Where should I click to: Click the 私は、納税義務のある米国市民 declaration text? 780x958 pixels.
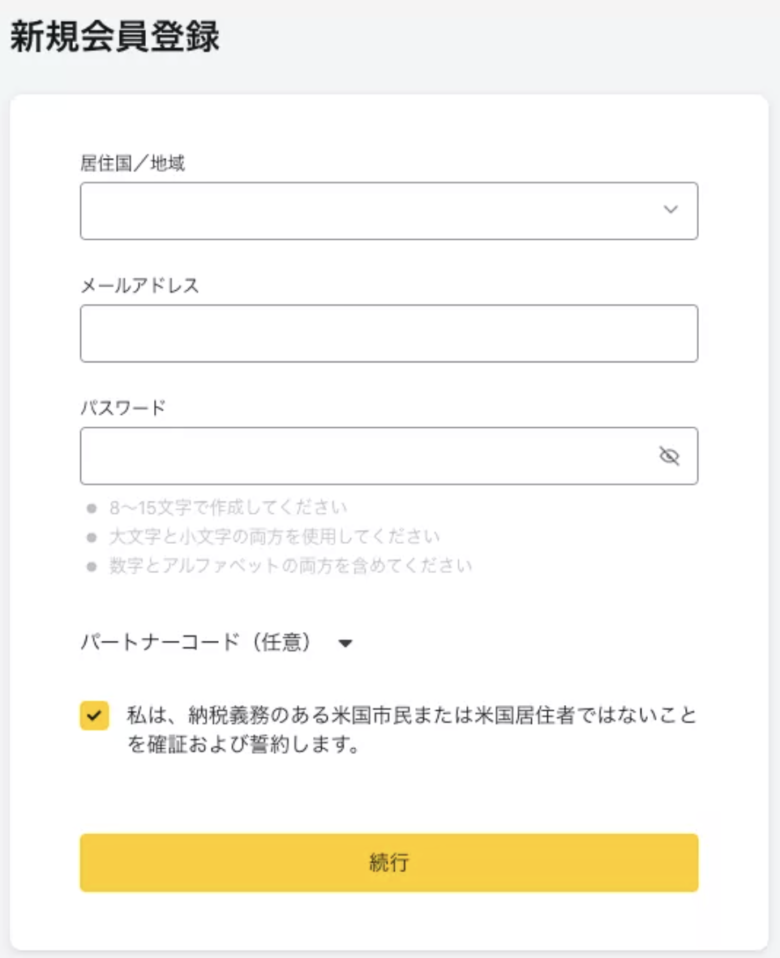click(412, 729)
